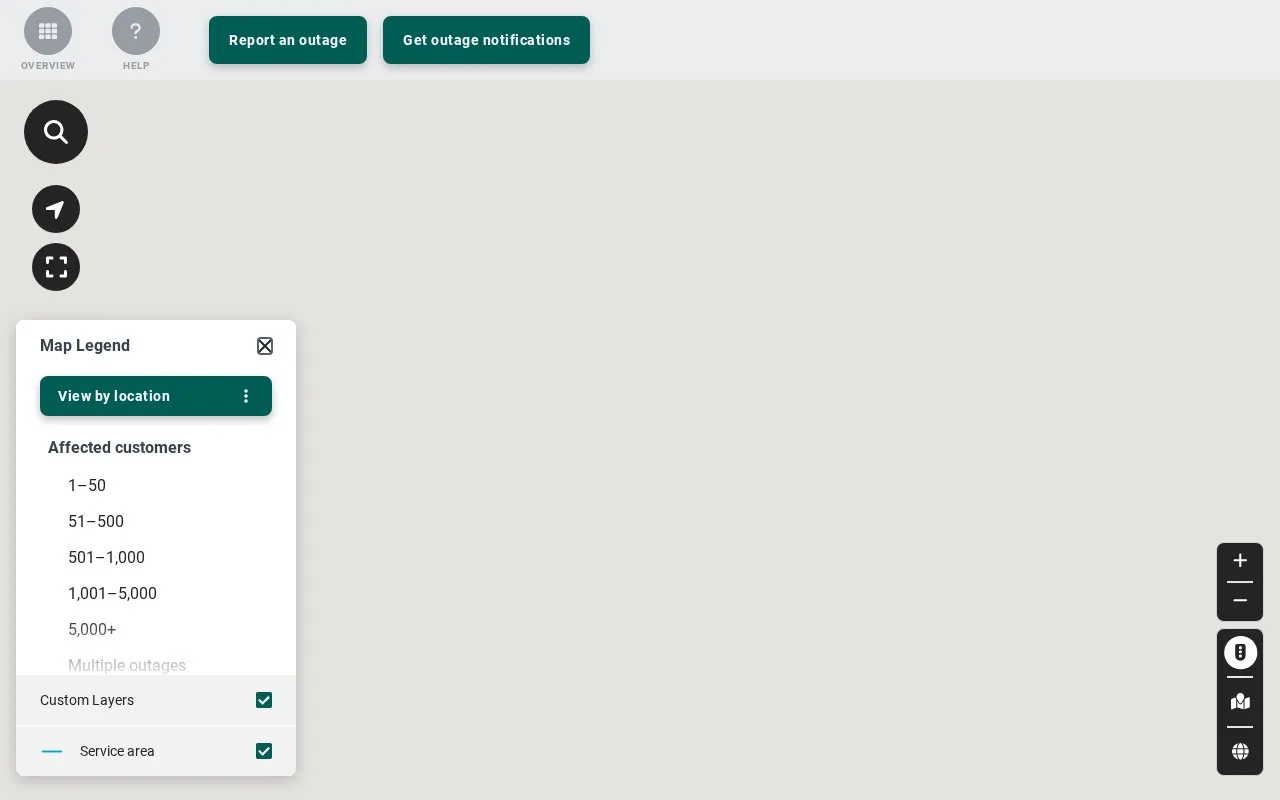This screenshot has height=800, width=1280.
Task: Uncheck the Custom Layers checkbox
Action: pos(264,700)
